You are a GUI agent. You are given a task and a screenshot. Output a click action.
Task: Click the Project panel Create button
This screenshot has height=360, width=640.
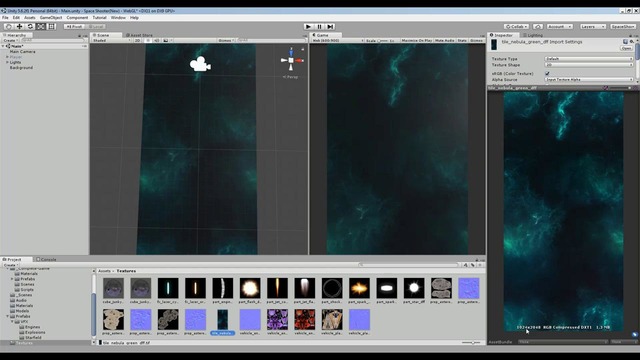pyautogui.click(x=10, y=265)
